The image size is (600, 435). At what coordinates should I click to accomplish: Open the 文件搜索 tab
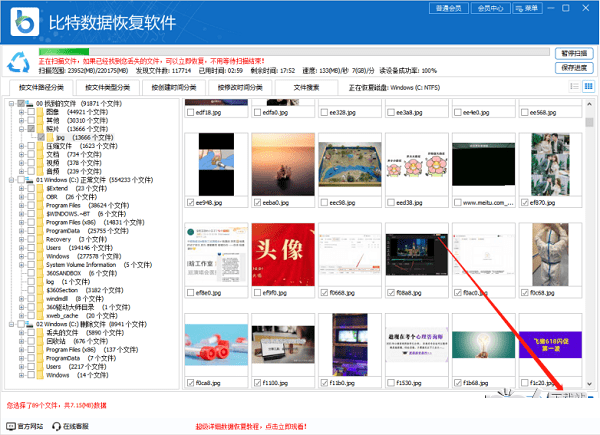pyautogui.click(x=307, y=89)
